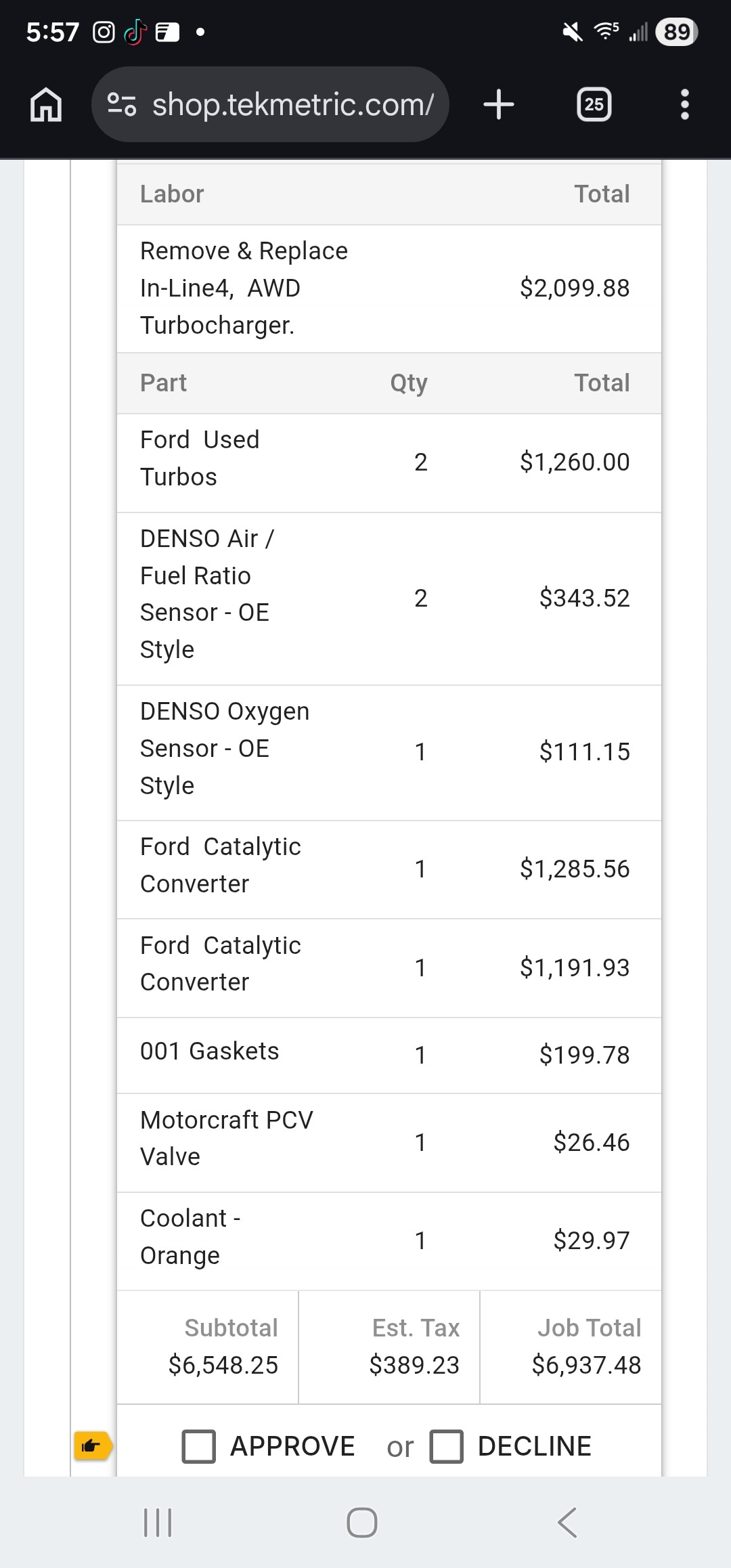Tap the site settings icon in address bar
Image resolution: width=731 pixels, height=1568 pixels.
(x=122, y=105)
